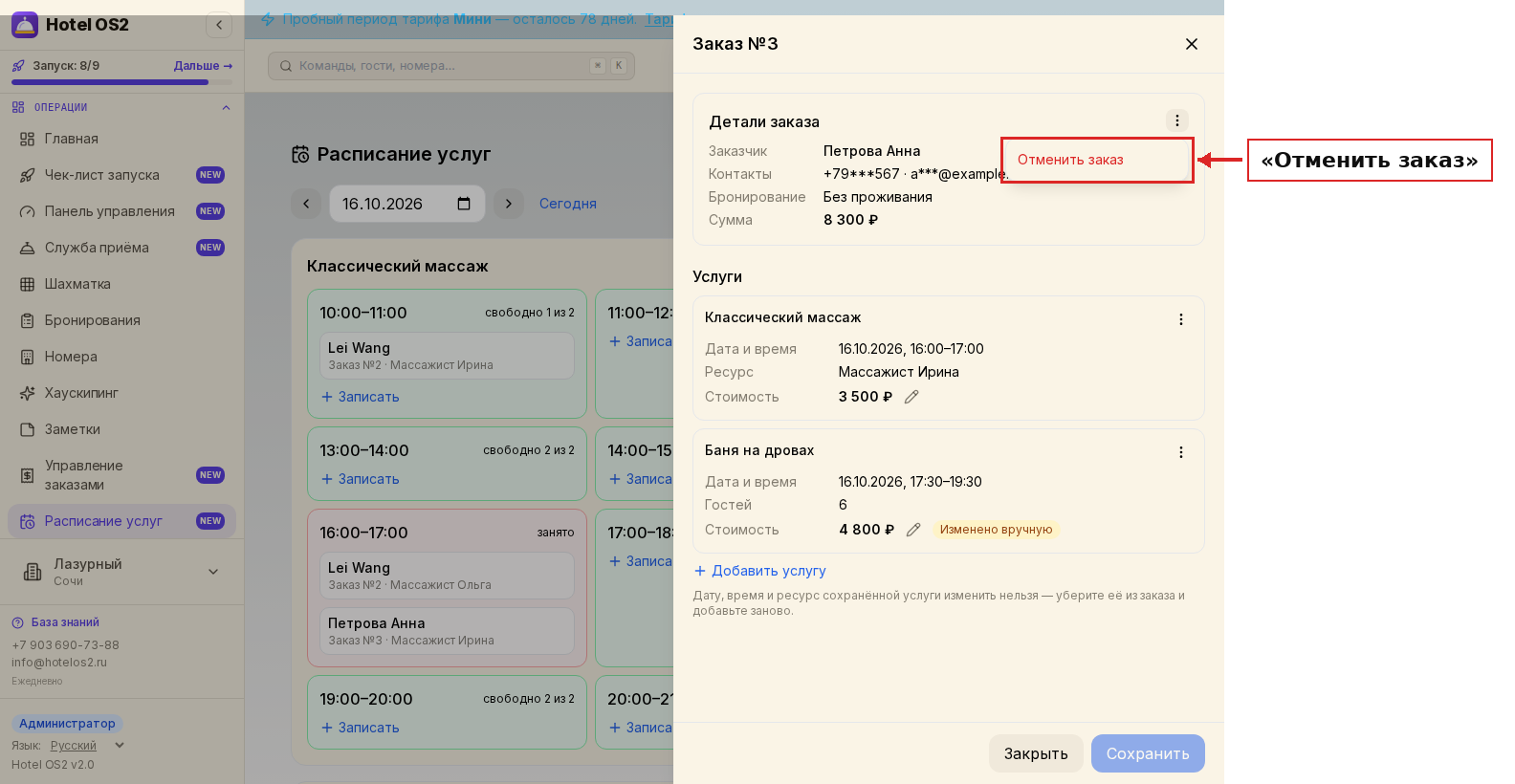This screenshot has height=784, width=1515.
Task: Close the order №3 panel
Action: (x=1192, y=44)
